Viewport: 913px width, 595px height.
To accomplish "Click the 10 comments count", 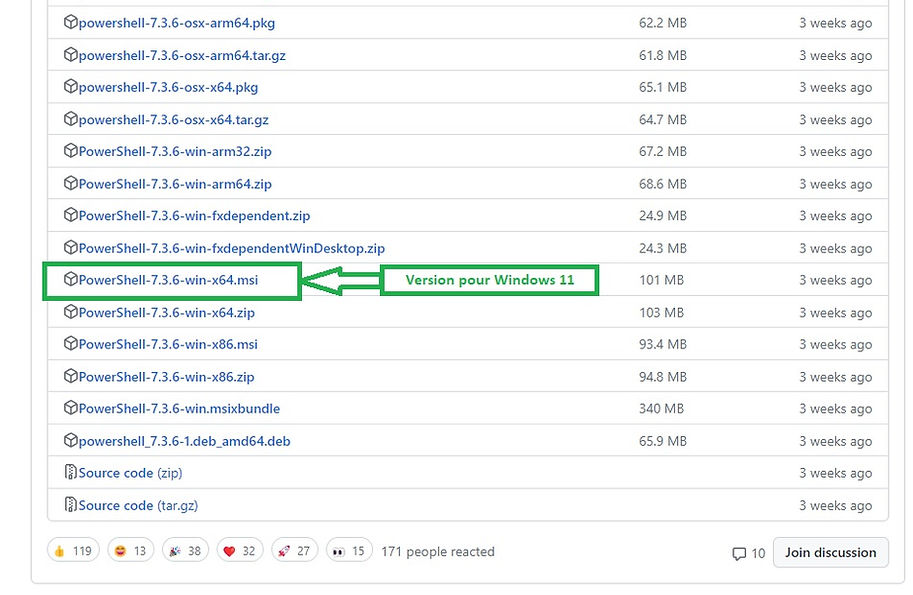I will (758, 554).
